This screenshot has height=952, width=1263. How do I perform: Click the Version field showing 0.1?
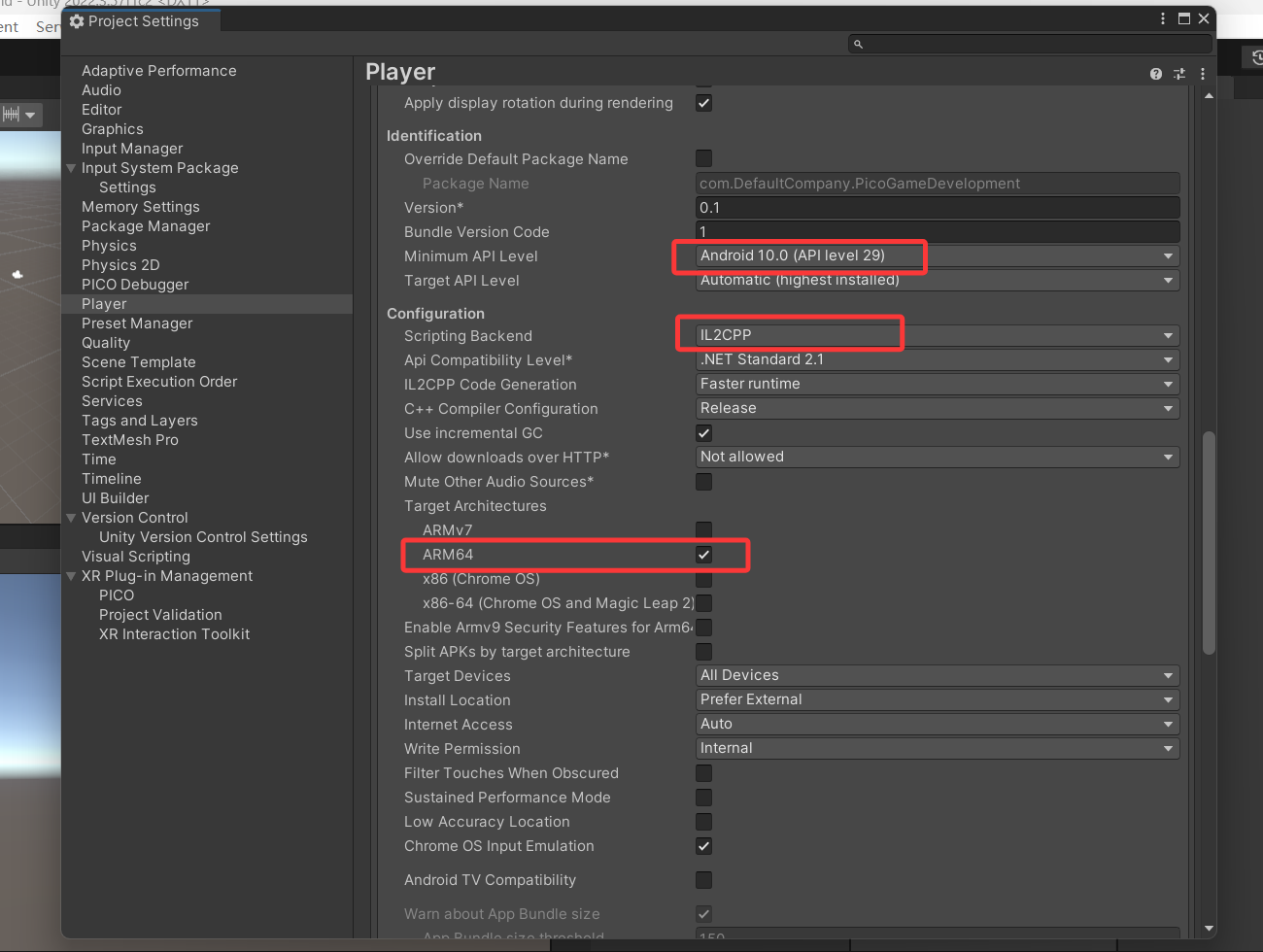tap(938, 208)
